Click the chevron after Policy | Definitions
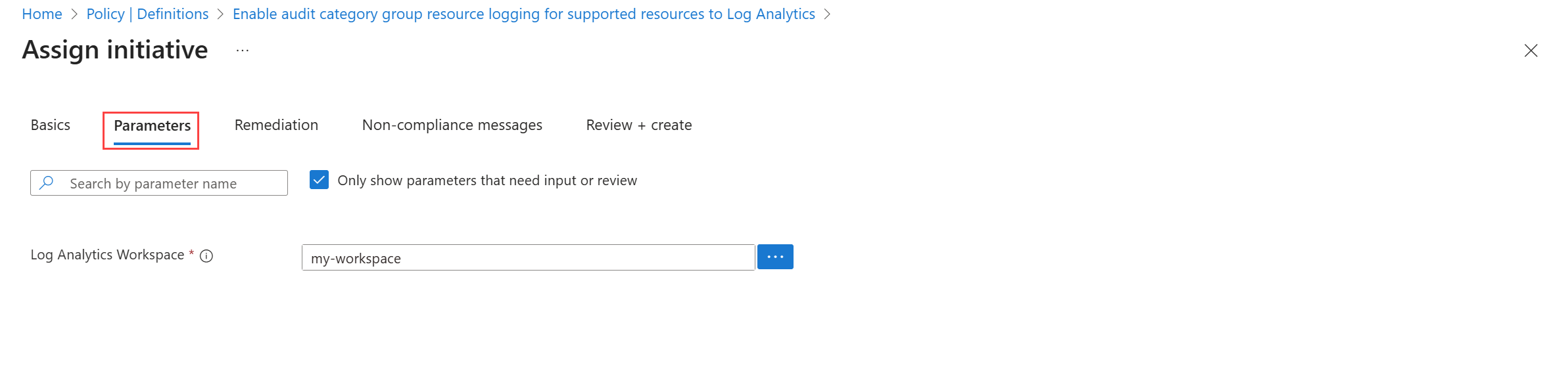 [x=221, y=14]
